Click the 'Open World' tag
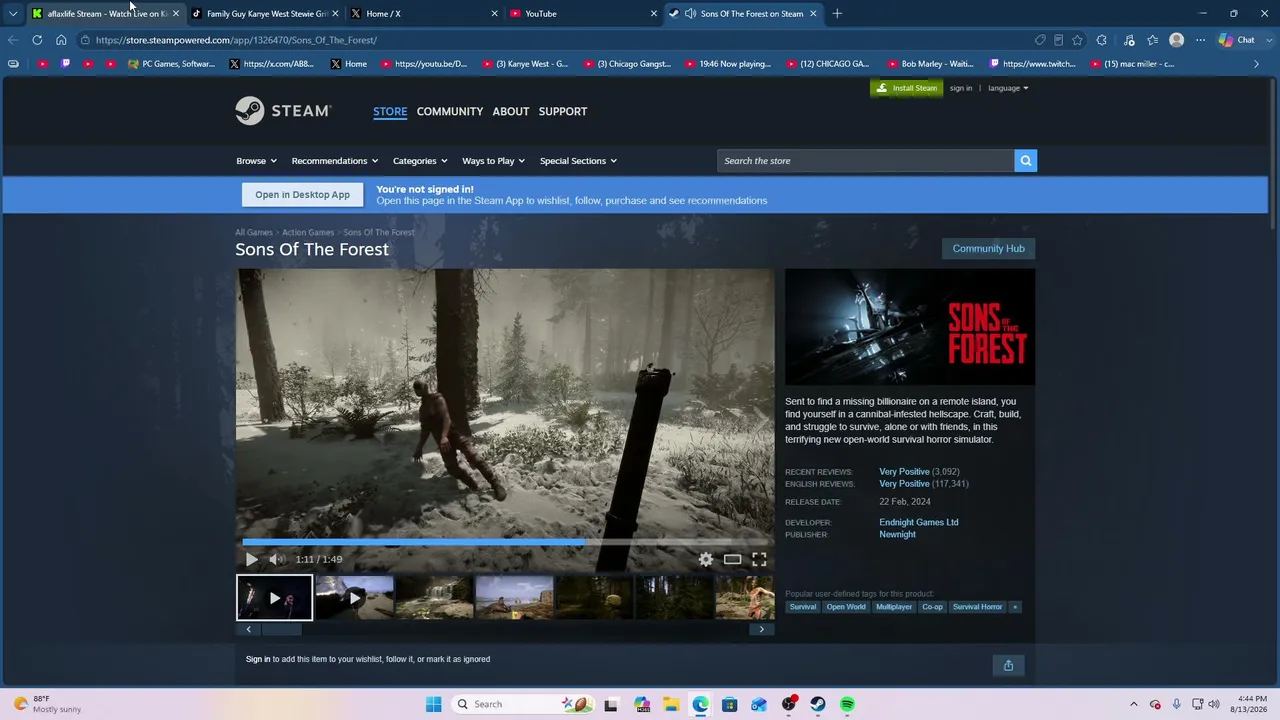The width and height of the screenshot is (1280, 720). click(x=846, y=607)
